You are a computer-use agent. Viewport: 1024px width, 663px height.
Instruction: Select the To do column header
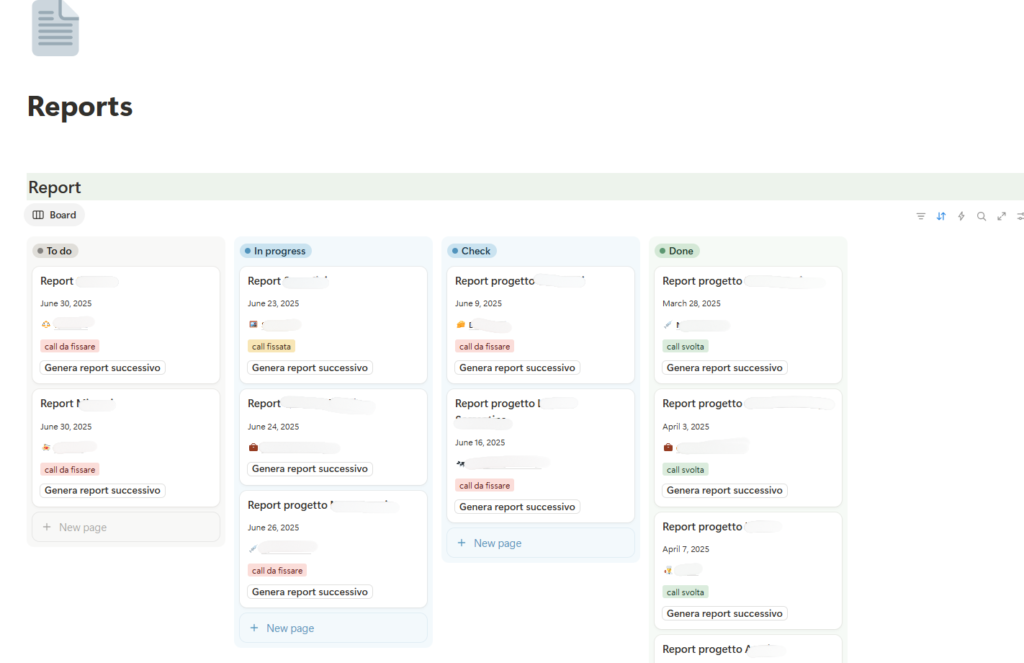[x=56, y=251]
